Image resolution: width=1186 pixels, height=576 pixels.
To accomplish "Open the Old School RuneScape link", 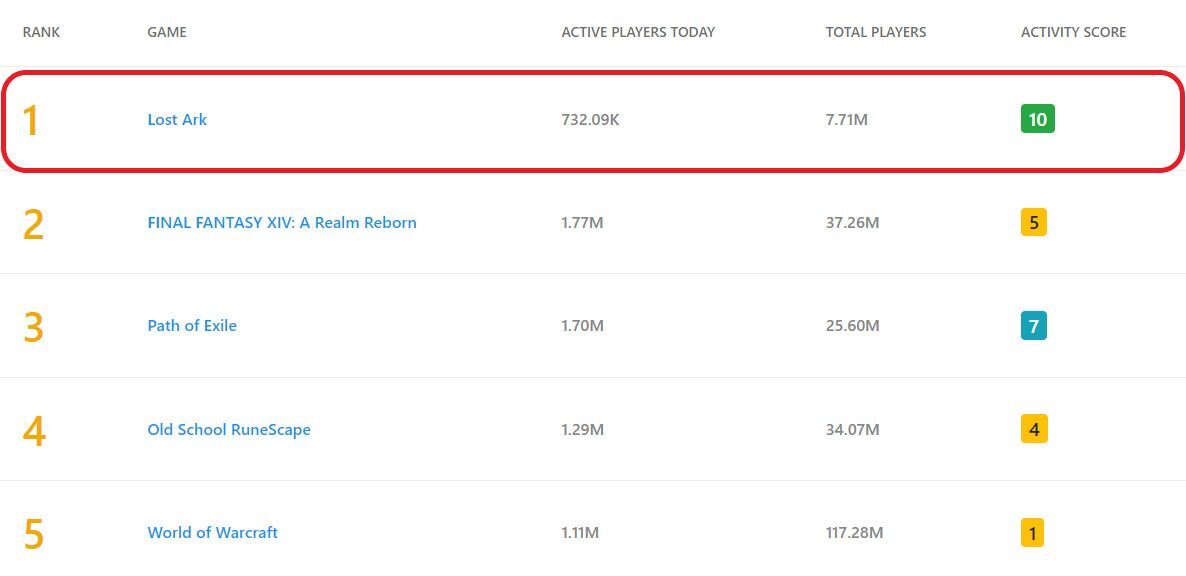I will pos(229,429).
